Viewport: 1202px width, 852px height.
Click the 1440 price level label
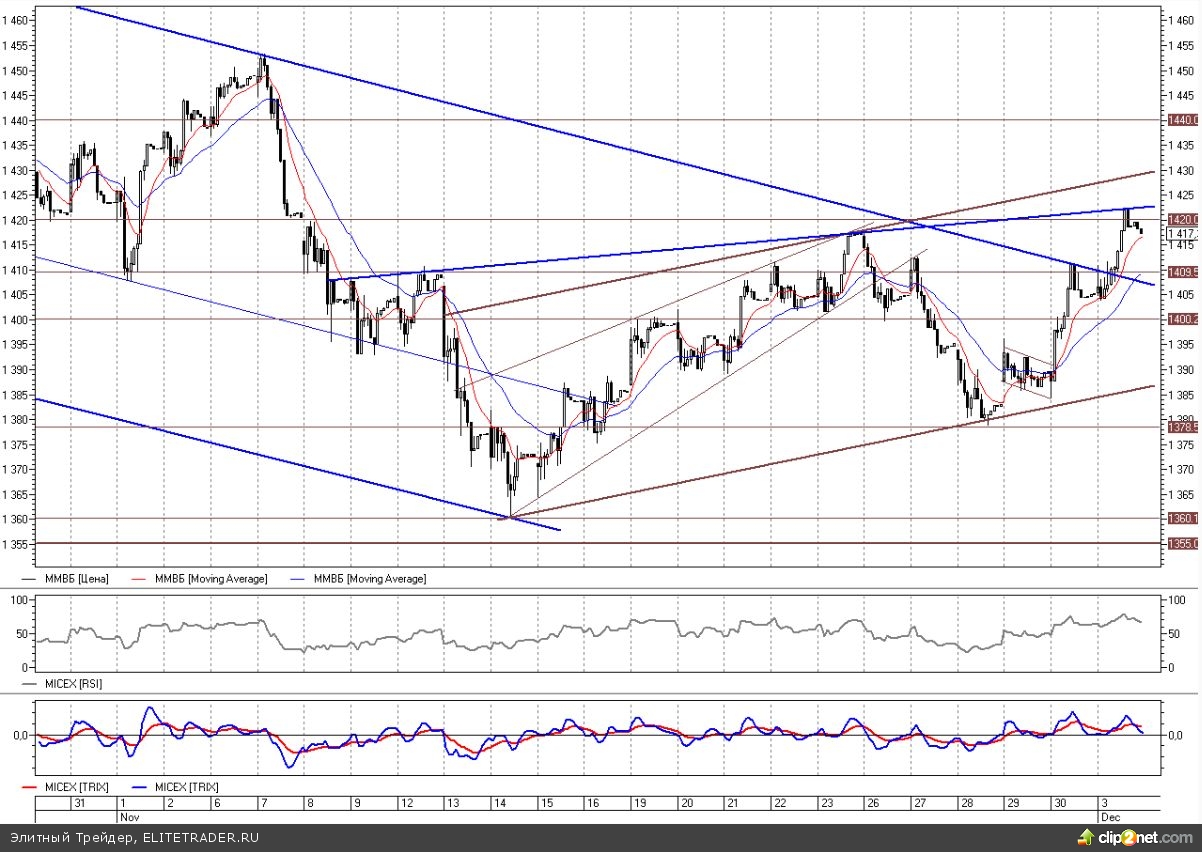click(1182, 120)
